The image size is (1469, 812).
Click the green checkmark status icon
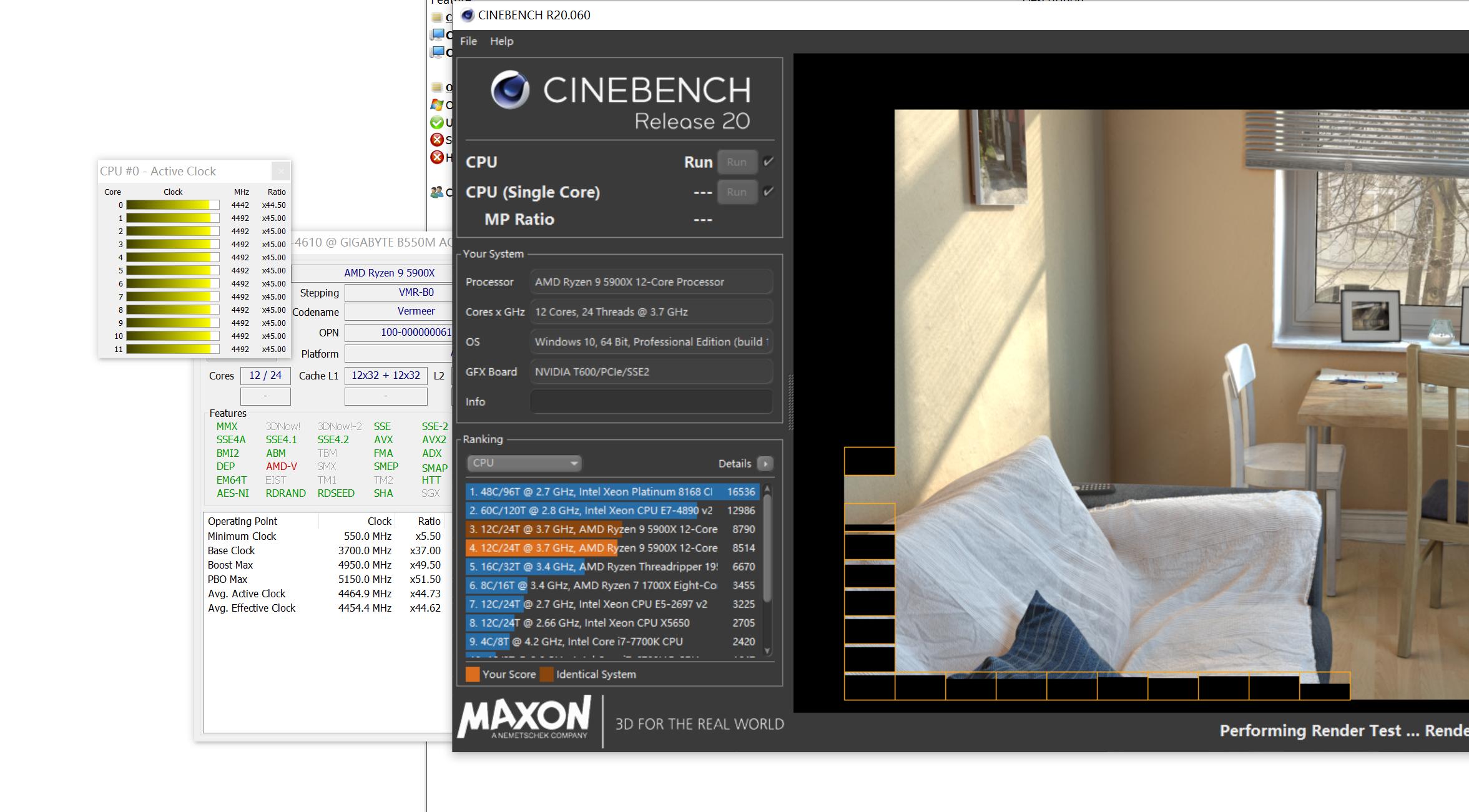[x=437, y=122]
